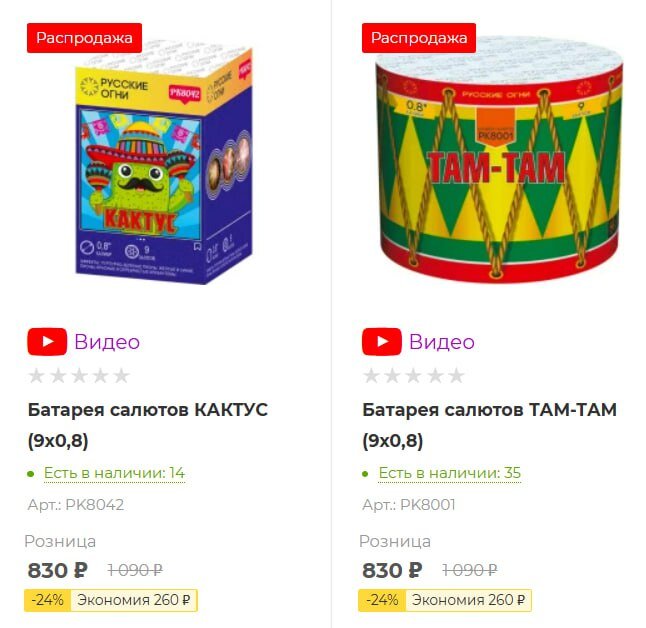Click the Распродажа badge on КАКТУС product
This screenshot has width=646, height=628.
(84, 38)
